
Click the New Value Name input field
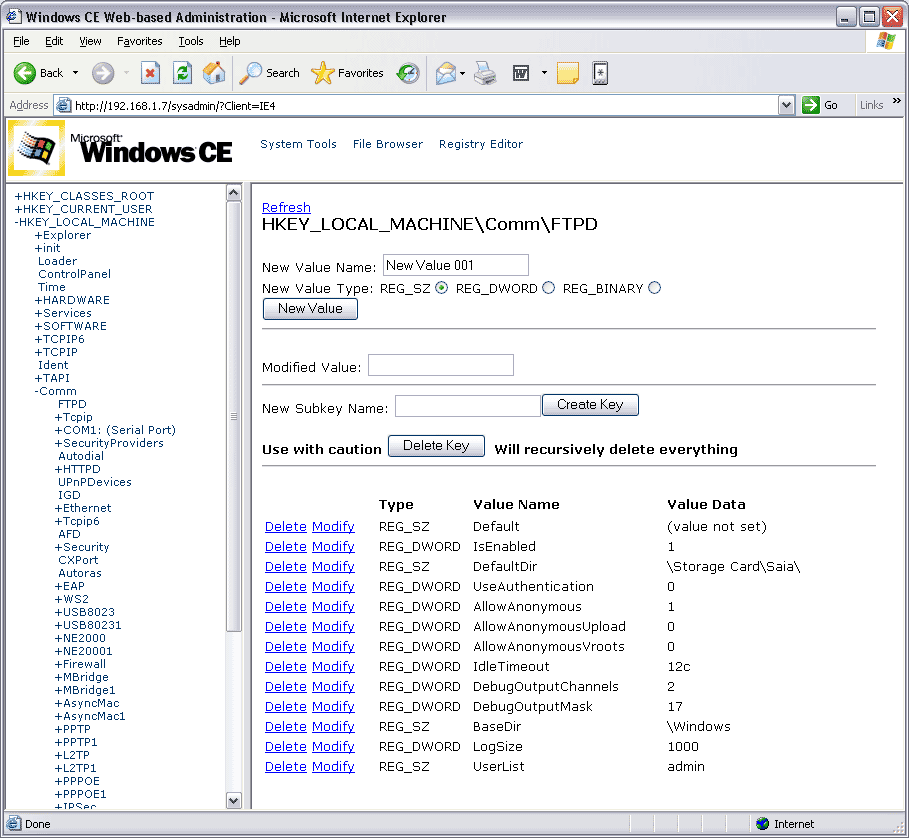(456, 265)
